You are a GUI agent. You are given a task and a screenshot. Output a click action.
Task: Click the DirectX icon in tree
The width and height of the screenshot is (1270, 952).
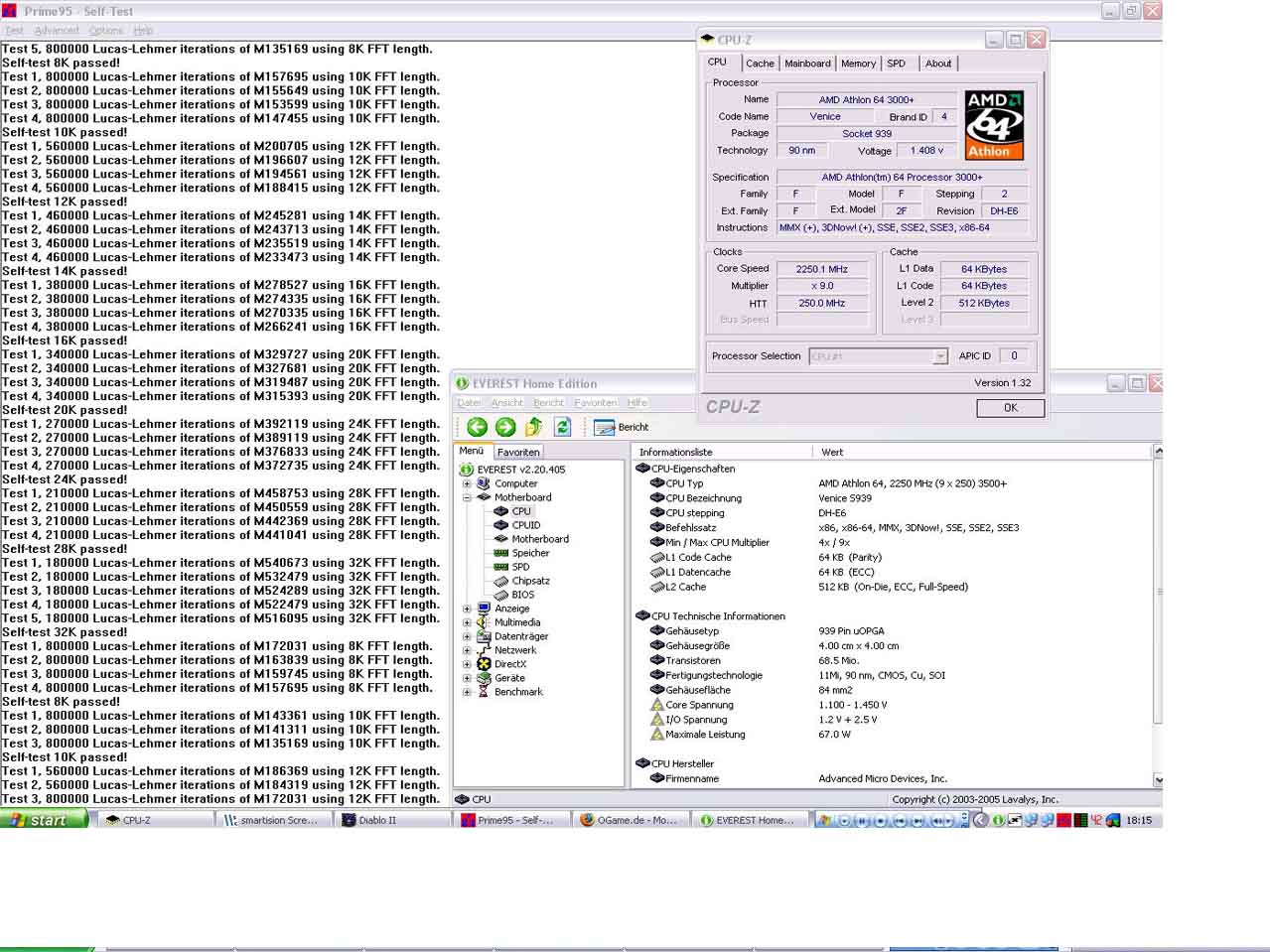pos(484,664)
